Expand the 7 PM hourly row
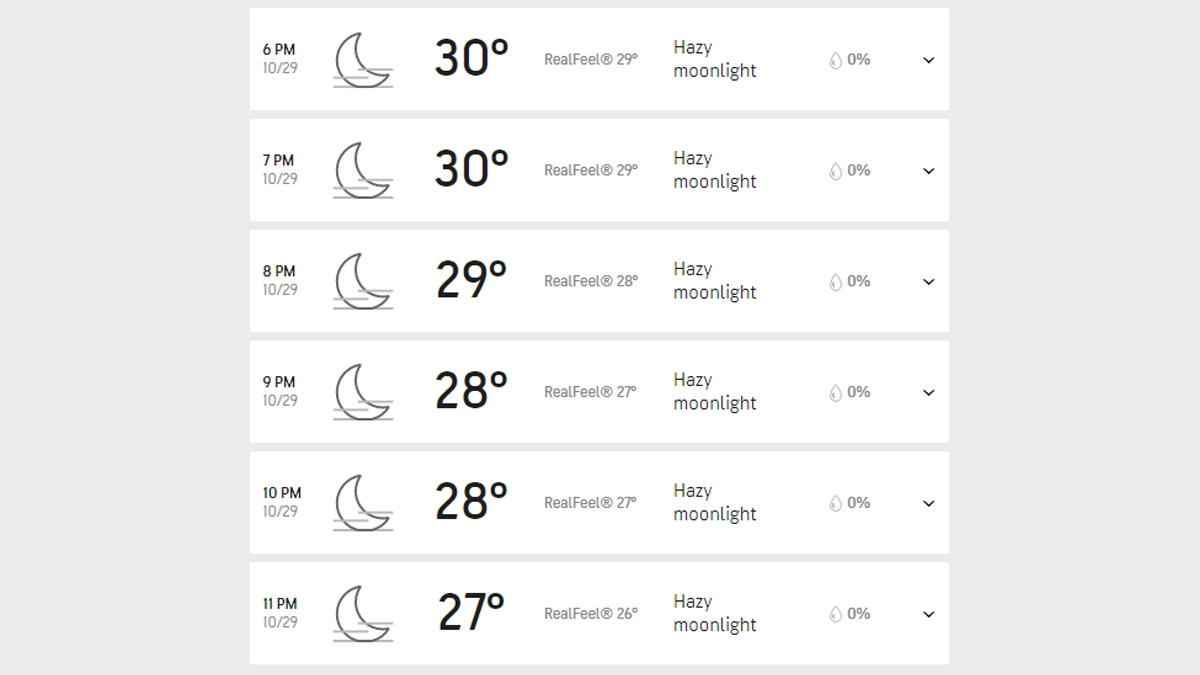The width and height of the screenshot is (1200, 675). pos(928,171)
